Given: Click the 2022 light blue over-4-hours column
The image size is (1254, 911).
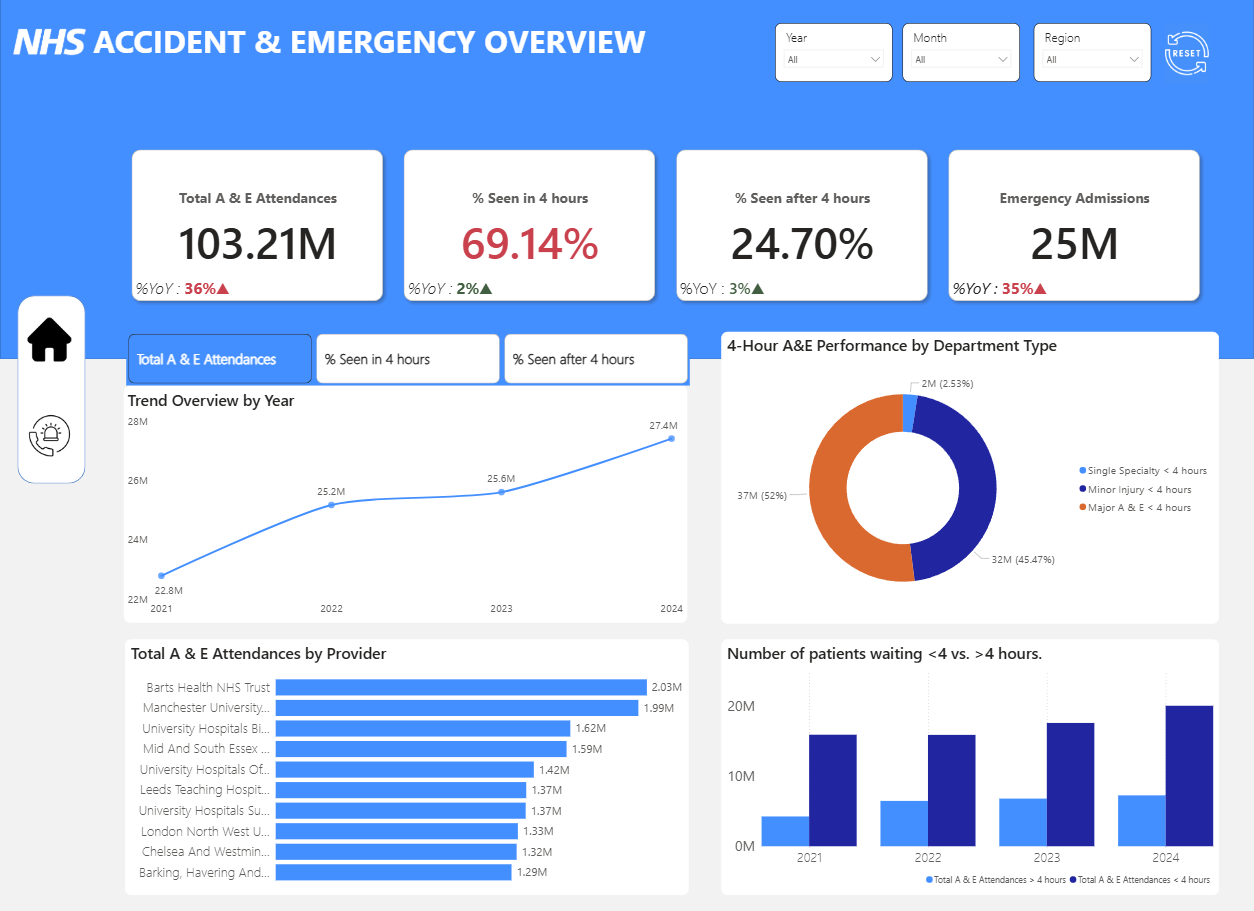Looking at the screenshot, I should point(904,823).
